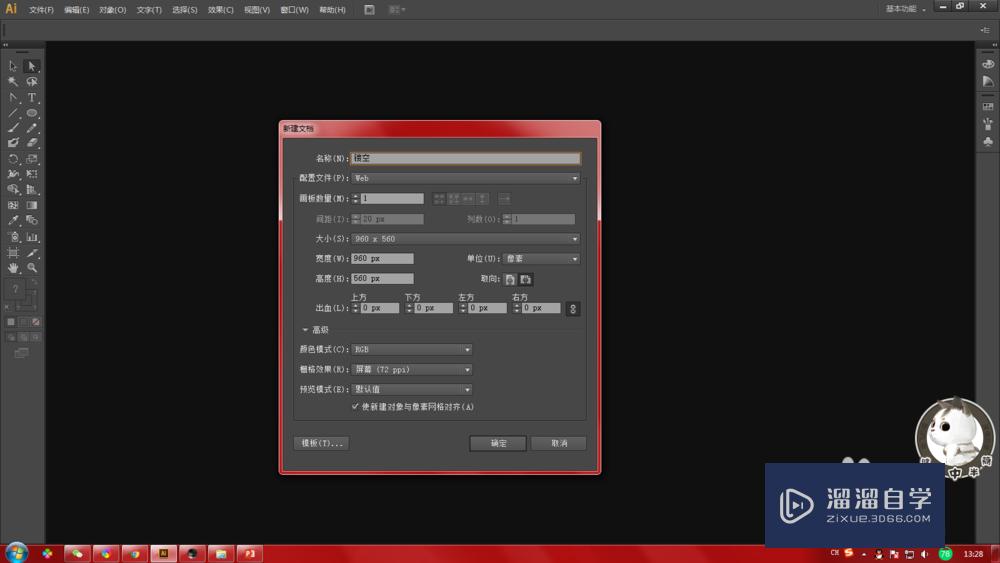Select the Slice tool
The image size is (1000, 563).
(32, 253)
